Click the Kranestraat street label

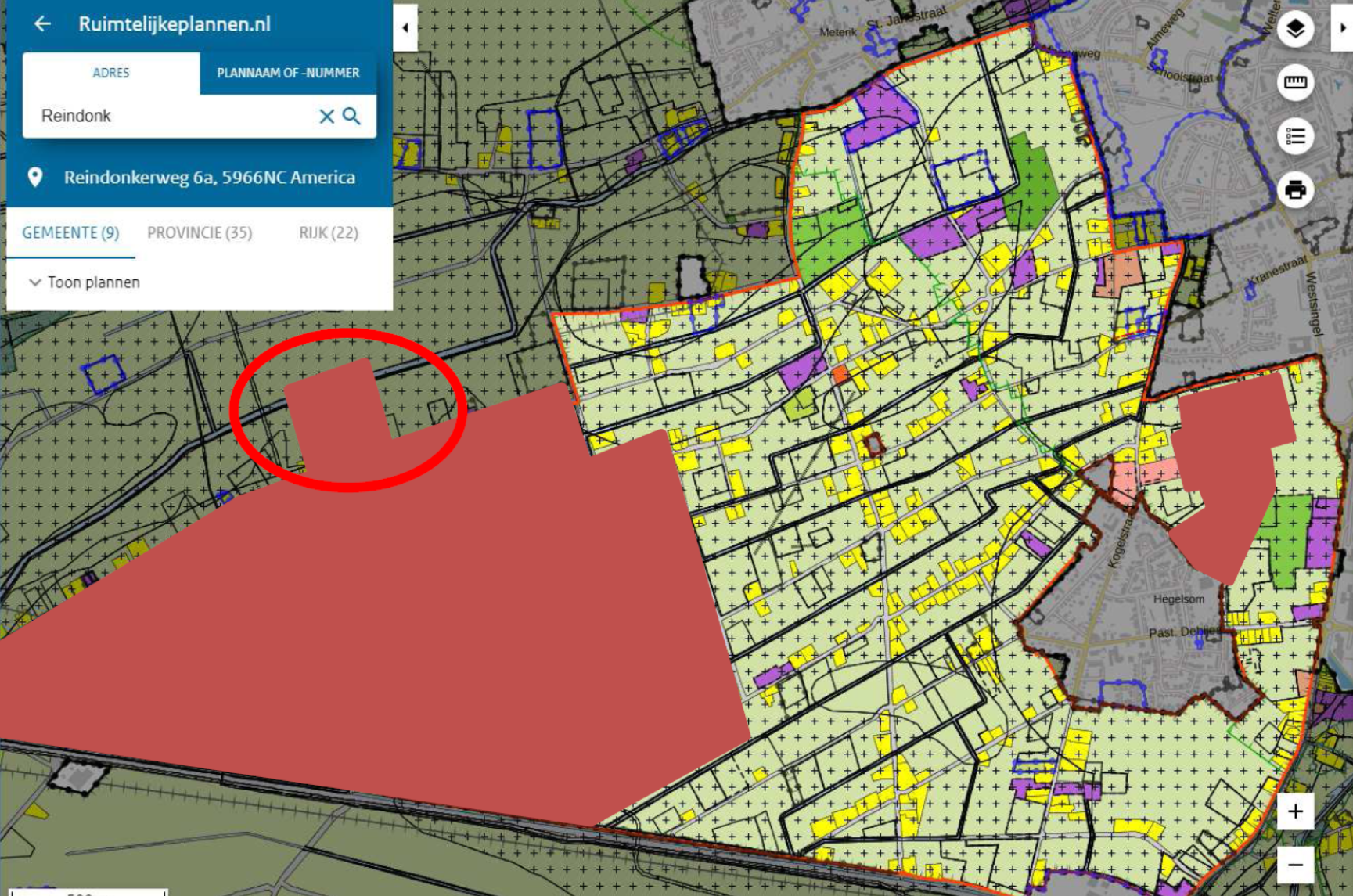point(1277,270)
